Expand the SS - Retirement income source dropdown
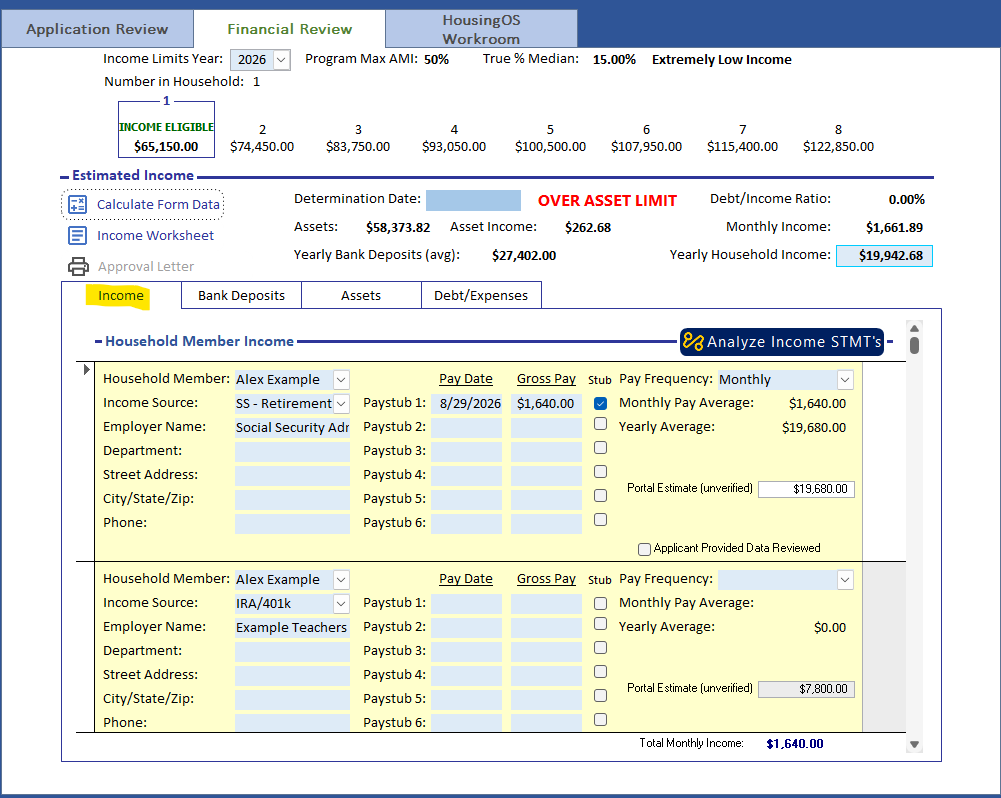 342,403
